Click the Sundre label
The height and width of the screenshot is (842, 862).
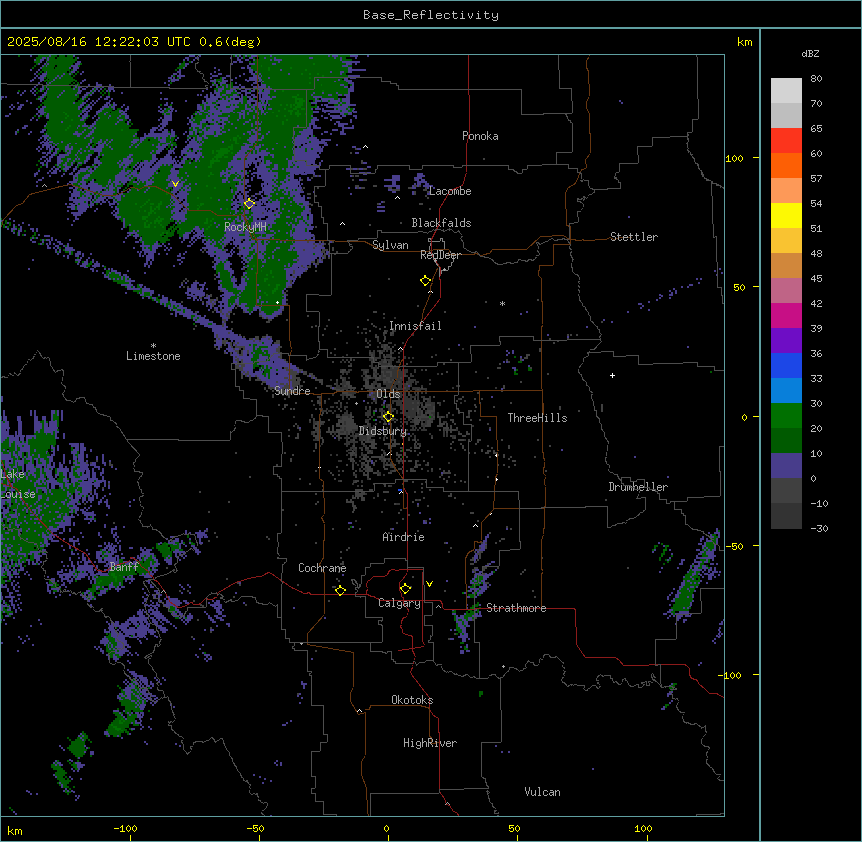(292, 391)
